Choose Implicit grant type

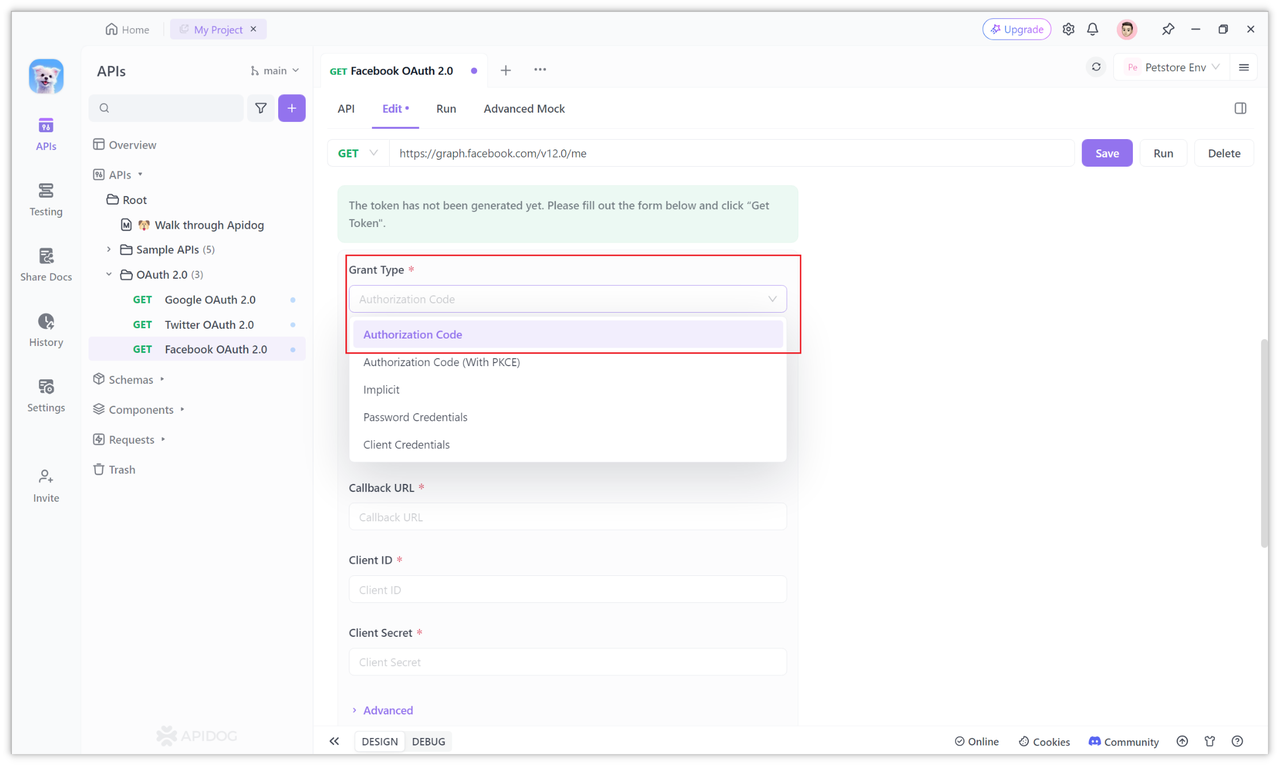point(567,390)
